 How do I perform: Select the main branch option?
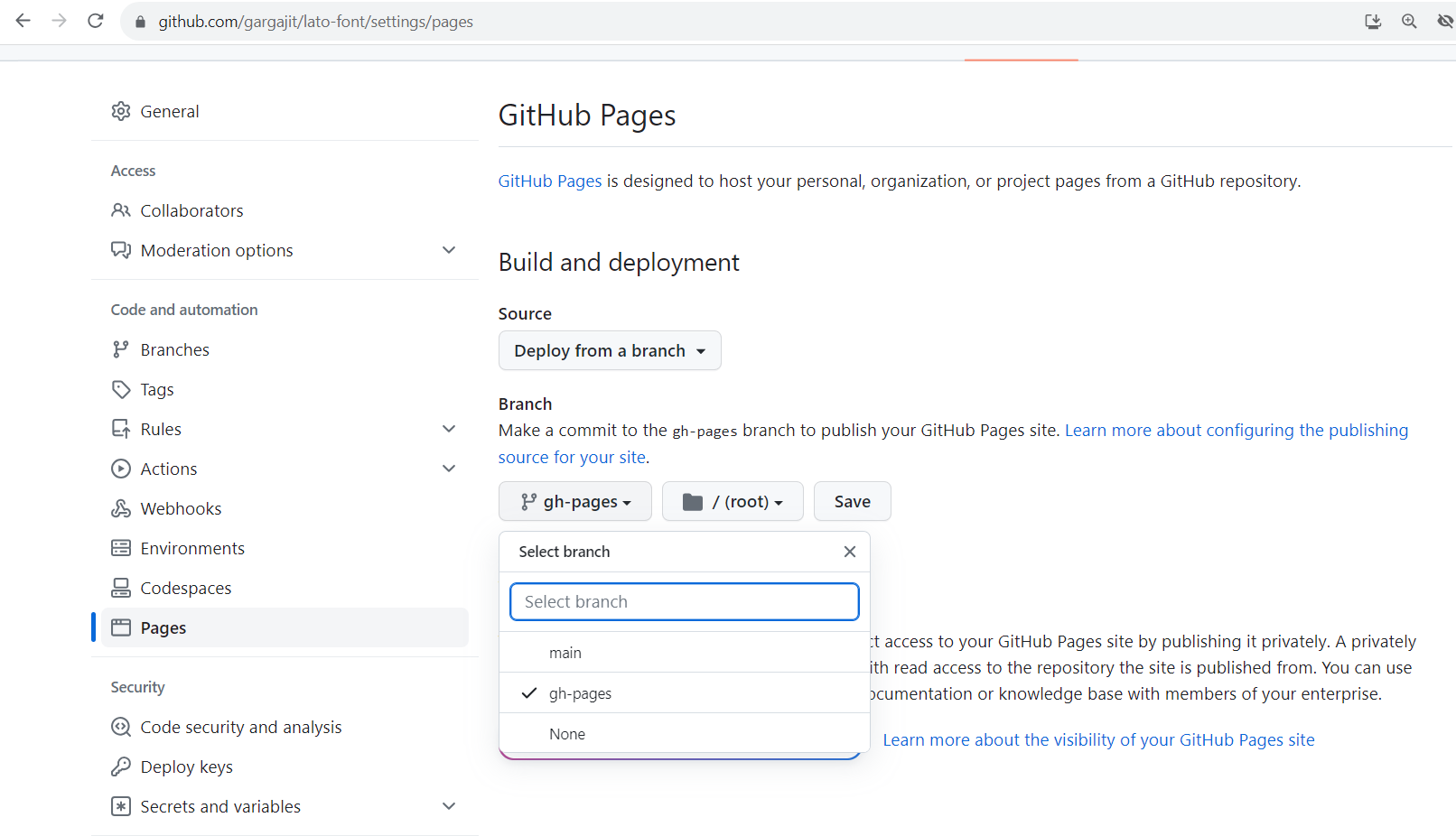pyautogui.click(x=685, y=653)
